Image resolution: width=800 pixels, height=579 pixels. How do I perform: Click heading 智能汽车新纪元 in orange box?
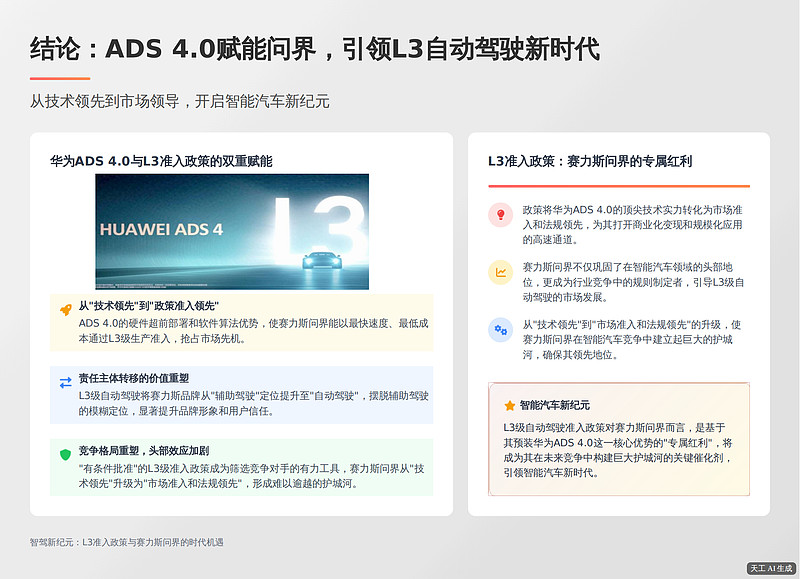[555, 405]
